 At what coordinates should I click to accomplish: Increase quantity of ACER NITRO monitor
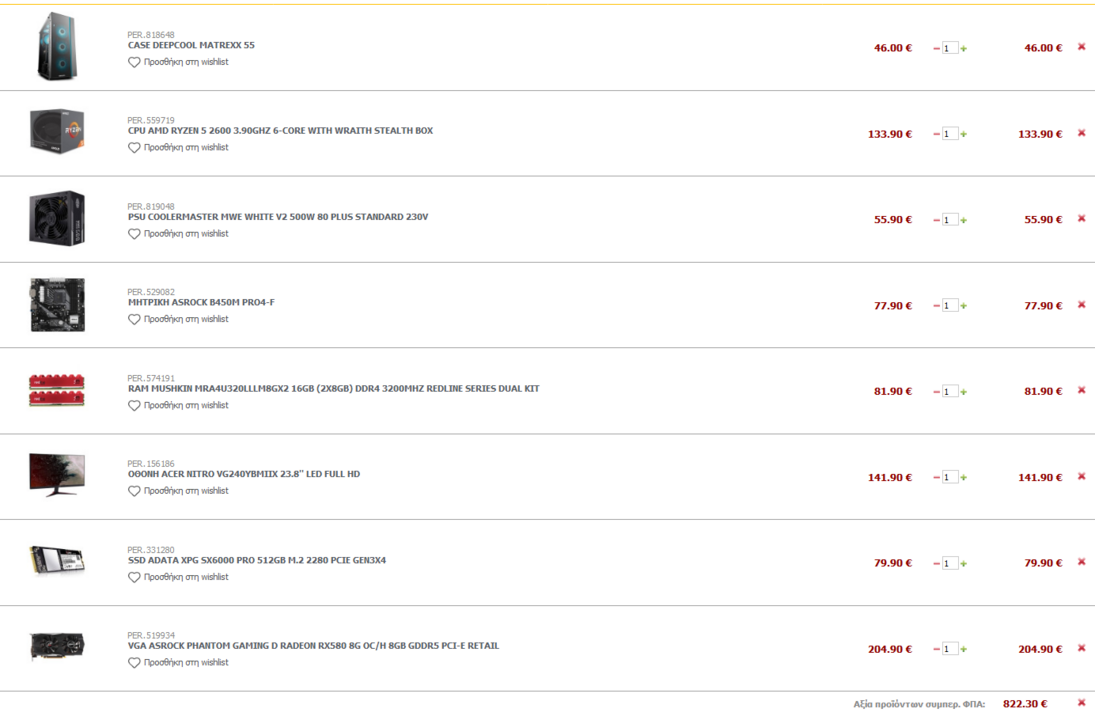point(964,478)
